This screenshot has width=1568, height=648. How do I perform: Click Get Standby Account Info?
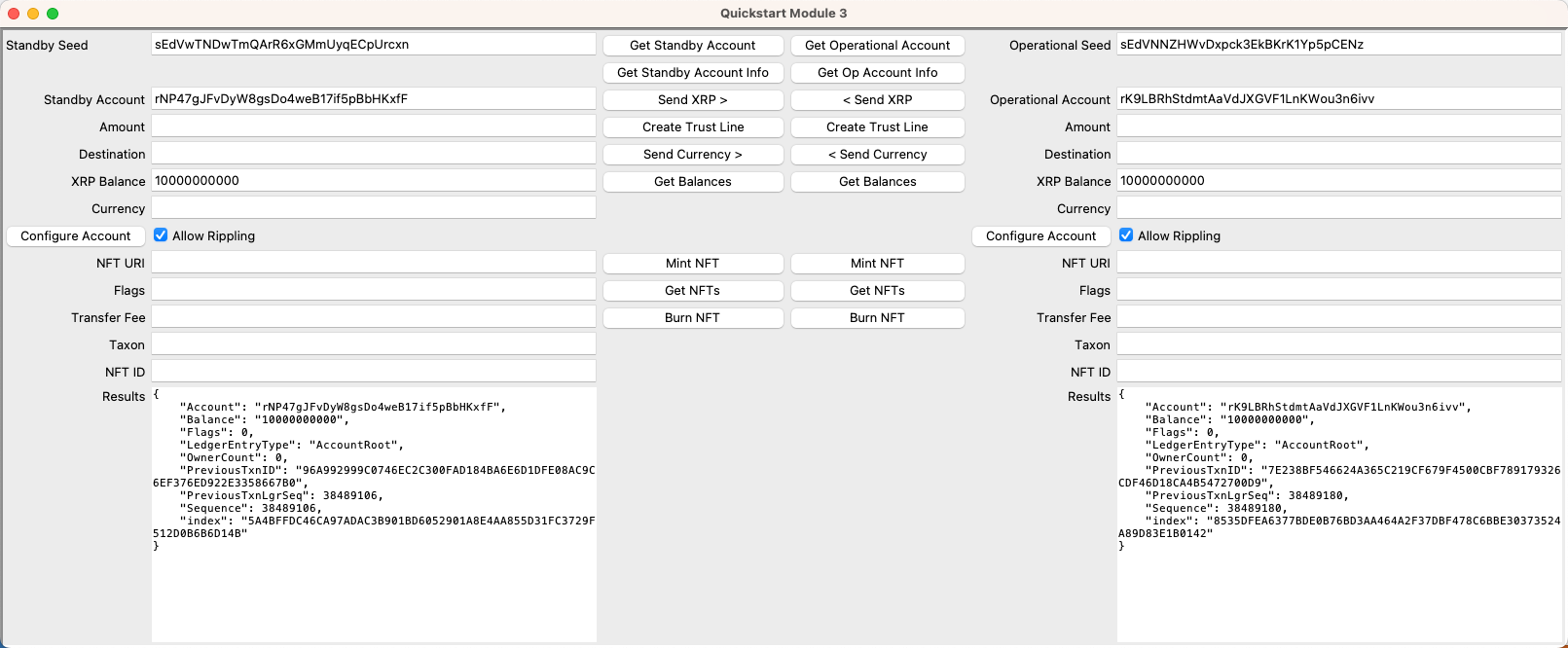click(692, 73)
